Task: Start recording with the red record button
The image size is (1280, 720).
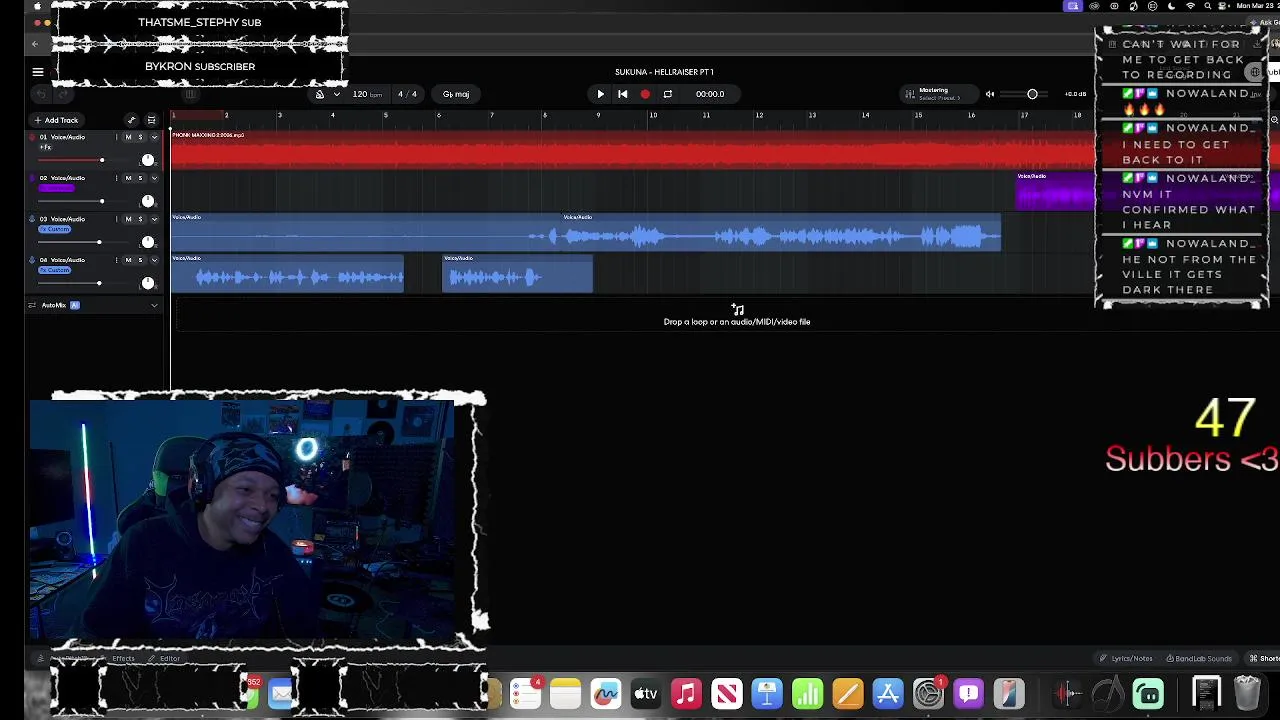Action: (x=645, y=94)
